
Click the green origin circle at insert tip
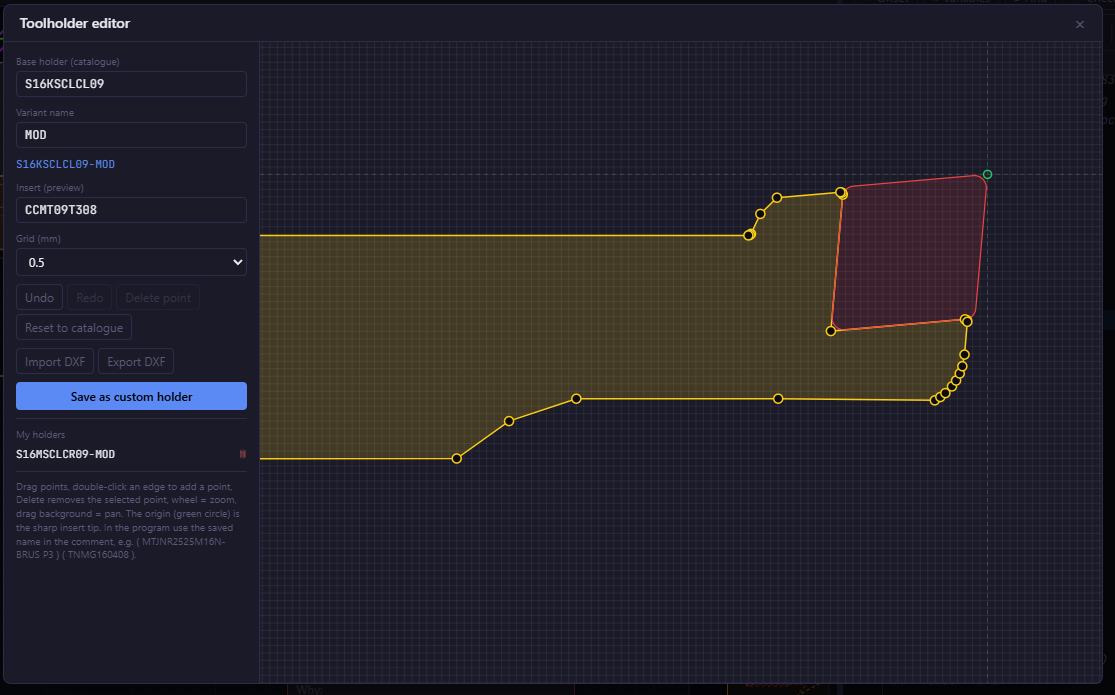pyautogui.click(x=987, y=174)
